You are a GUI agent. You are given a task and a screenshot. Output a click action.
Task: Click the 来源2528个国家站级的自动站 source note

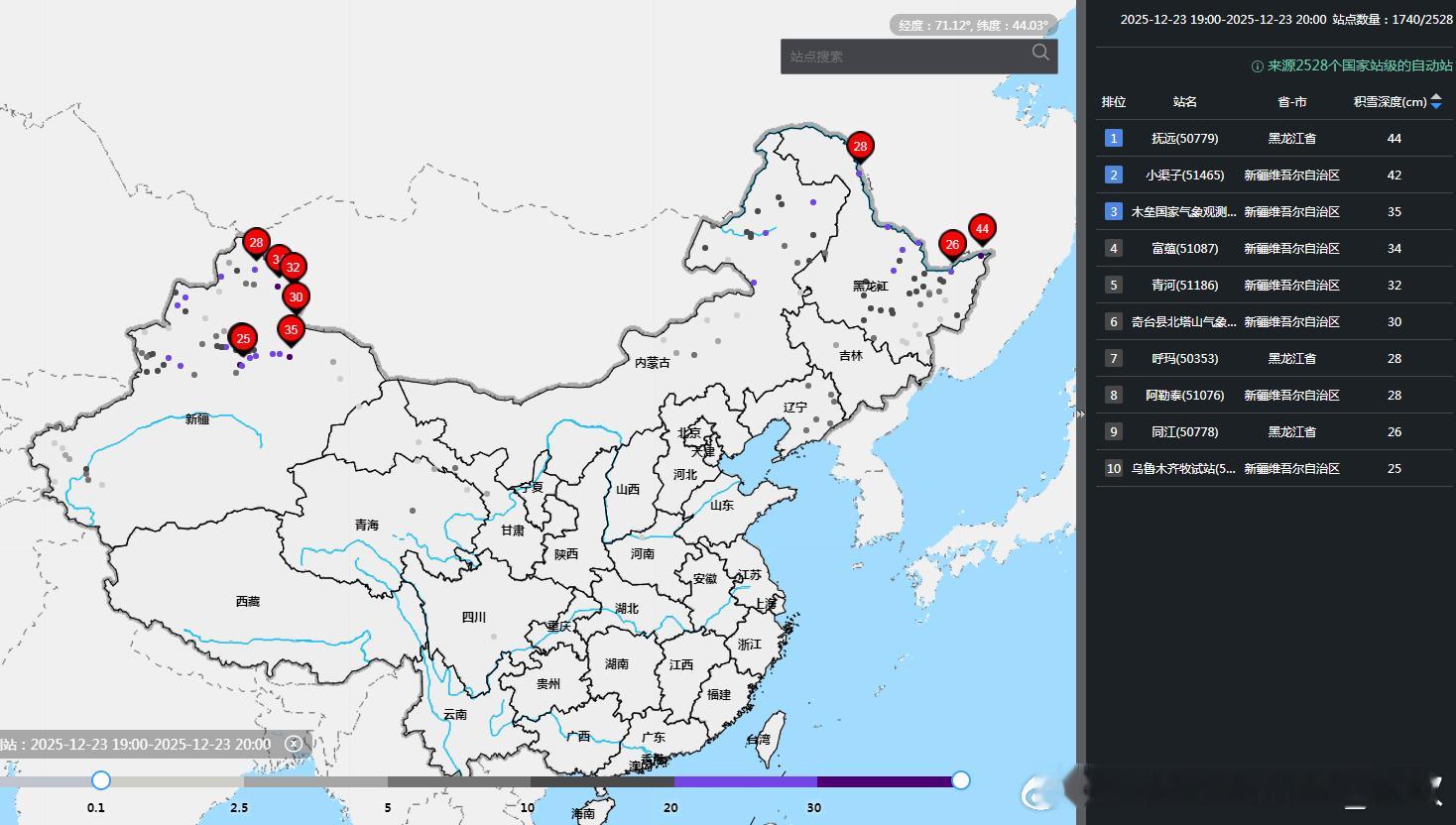tap(1360, 66)
